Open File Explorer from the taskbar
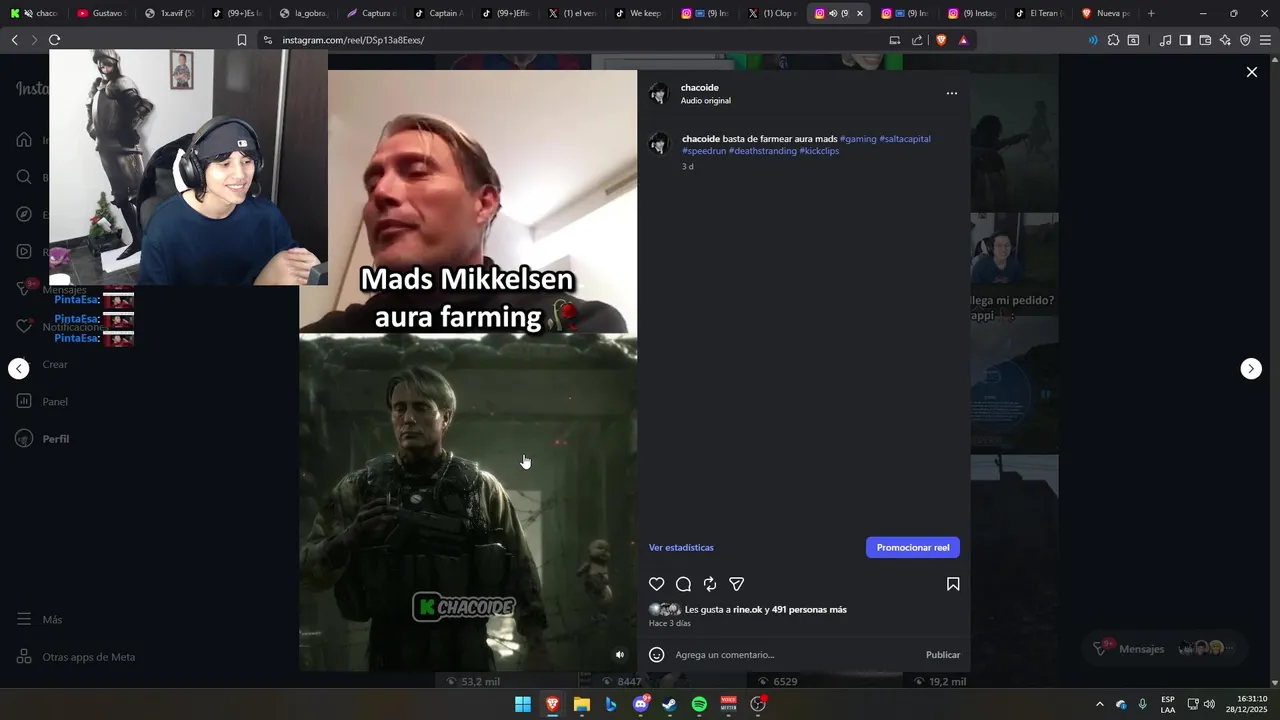 pos(582,705)
